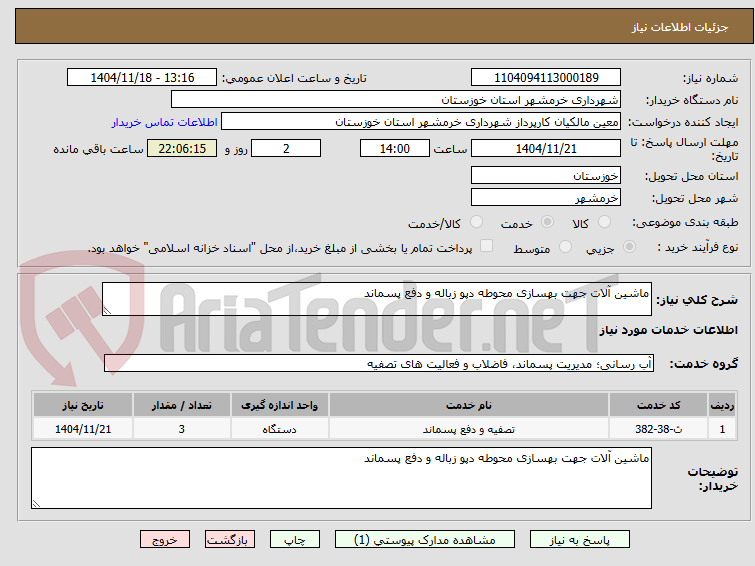Click the جزئیات اطلاعات نیاز header title

point(680,27)
